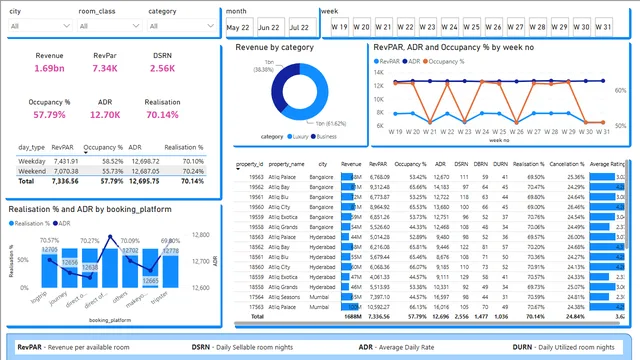
Task: Select property row 18563 Atliq Palace Hyderabad
Action: click(x=429, y=237)
